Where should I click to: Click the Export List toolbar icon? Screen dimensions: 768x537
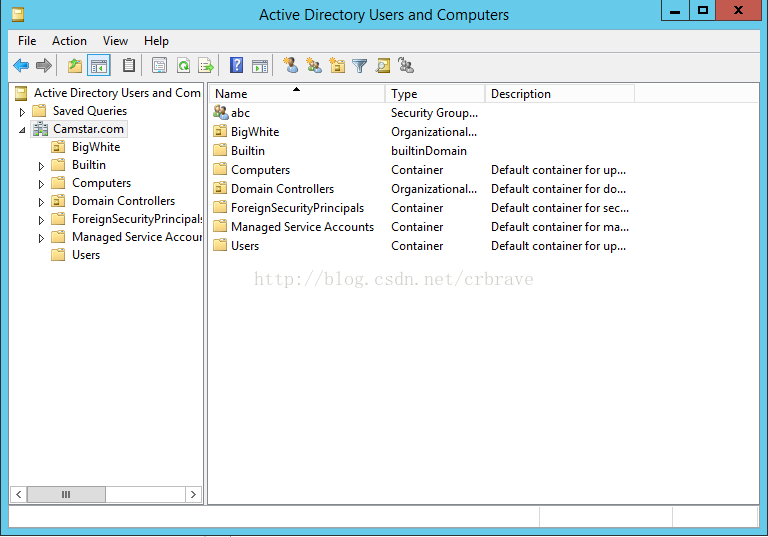[x=206, y=65]
